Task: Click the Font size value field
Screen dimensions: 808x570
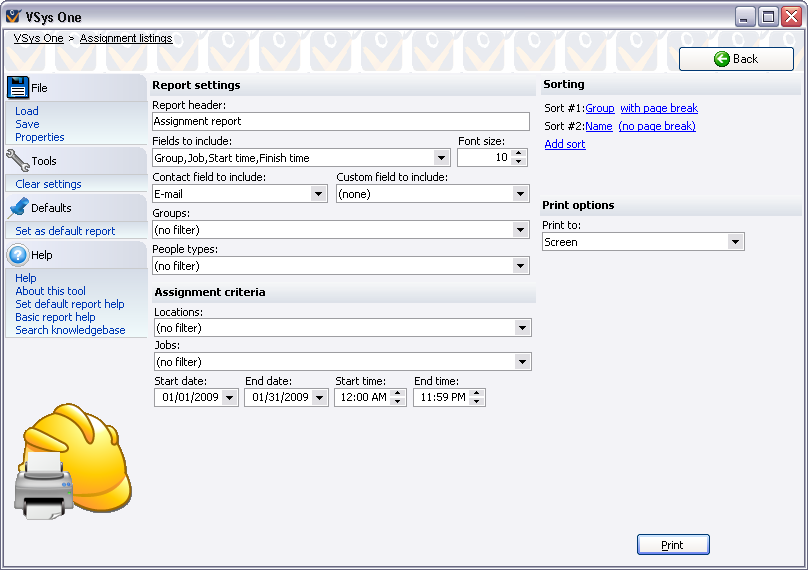Action: click(484, 158)
